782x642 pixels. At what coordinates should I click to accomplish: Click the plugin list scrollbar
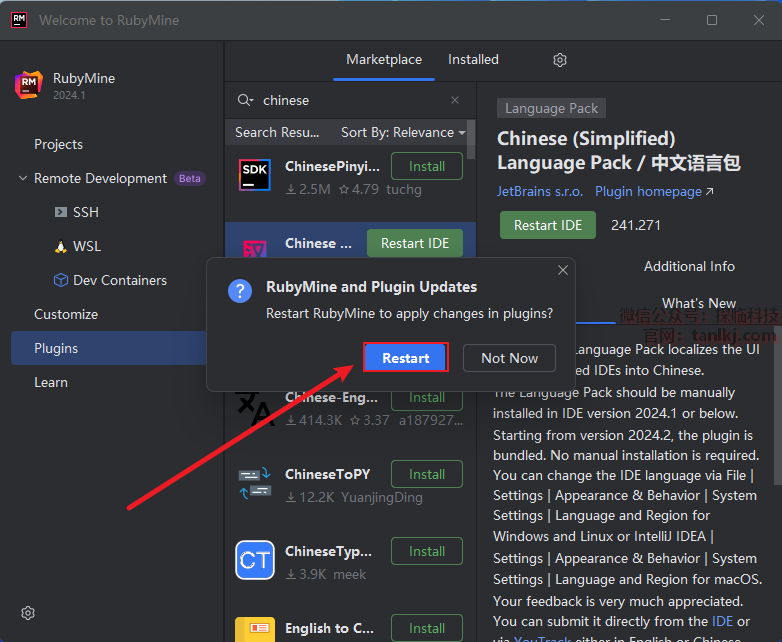470,139
